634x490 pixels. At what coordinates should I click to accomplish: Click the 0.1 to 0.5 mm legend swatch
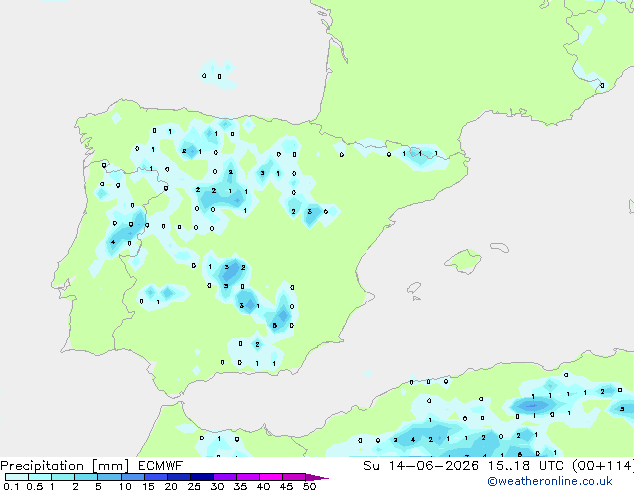(17, 477)
